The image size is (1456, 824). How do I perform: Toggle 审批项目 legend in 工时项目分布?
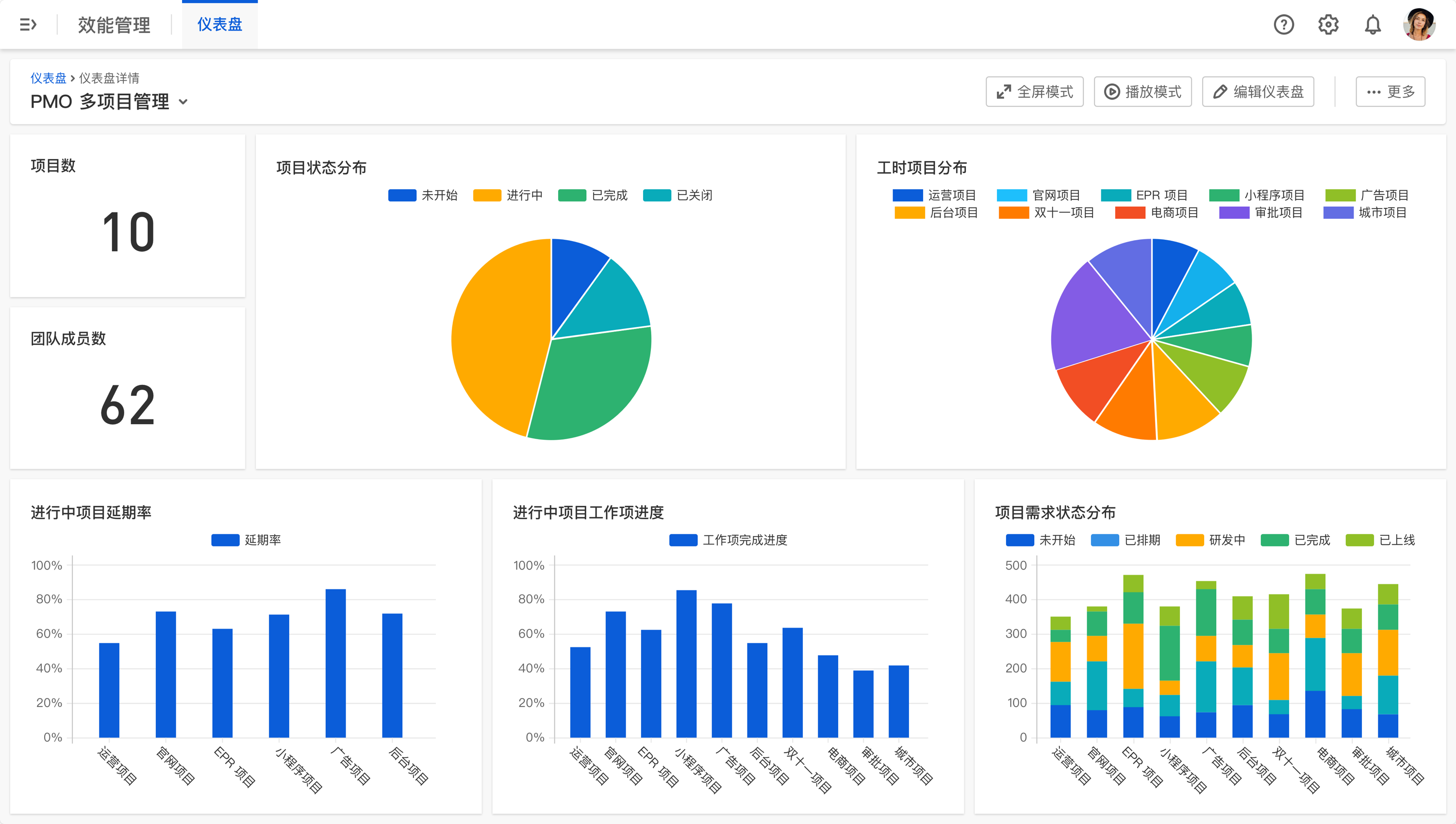point(1261,213)
